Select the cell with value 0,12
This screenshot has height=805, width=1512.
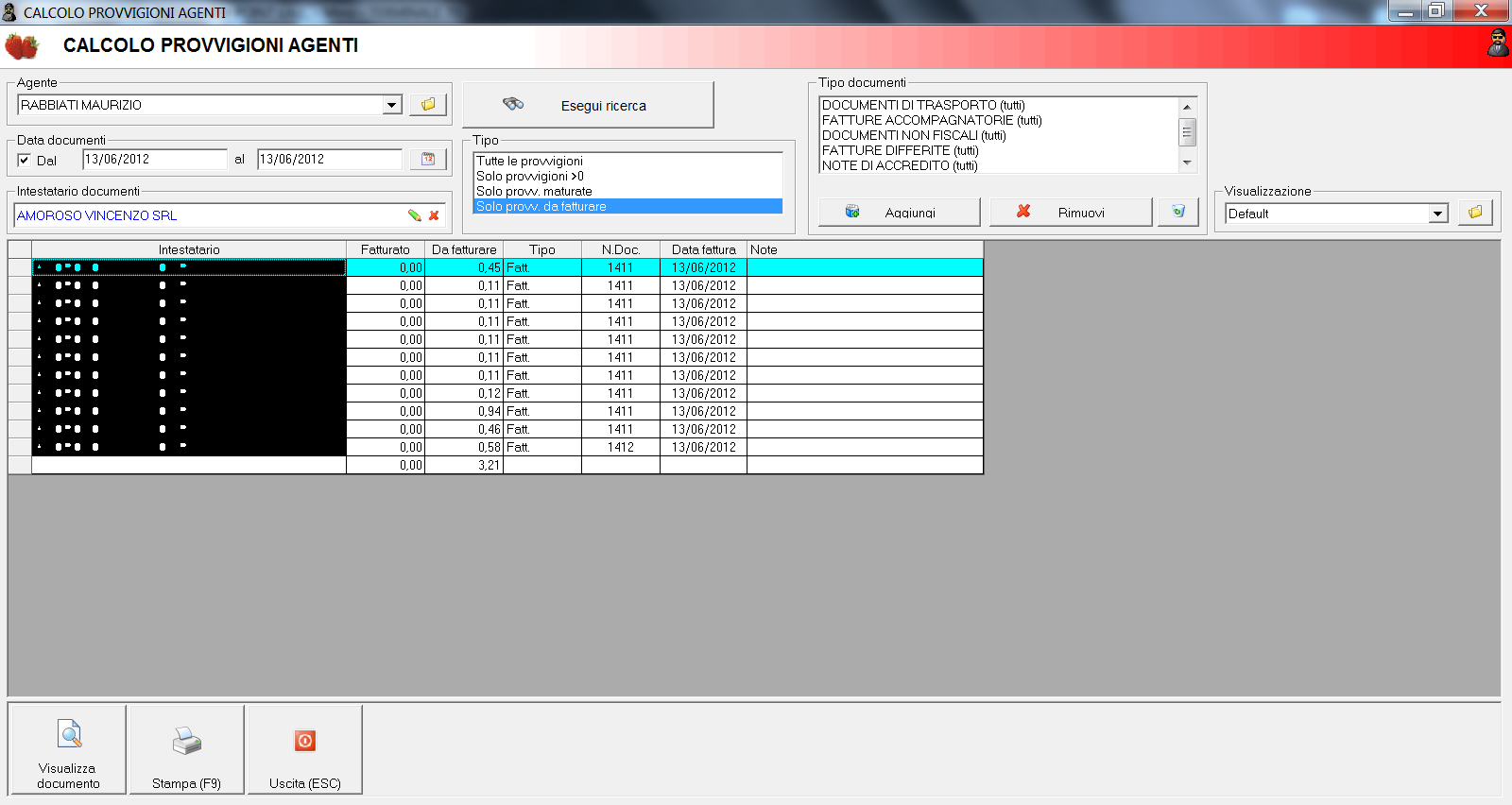464,393
